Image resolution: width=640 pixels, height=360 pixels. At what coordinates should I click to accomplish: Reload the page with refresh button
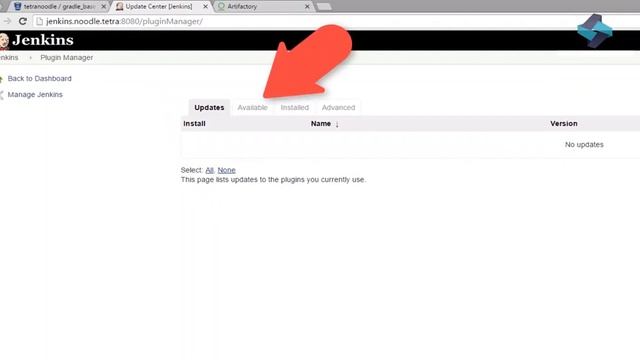click(x=23, y=21)
